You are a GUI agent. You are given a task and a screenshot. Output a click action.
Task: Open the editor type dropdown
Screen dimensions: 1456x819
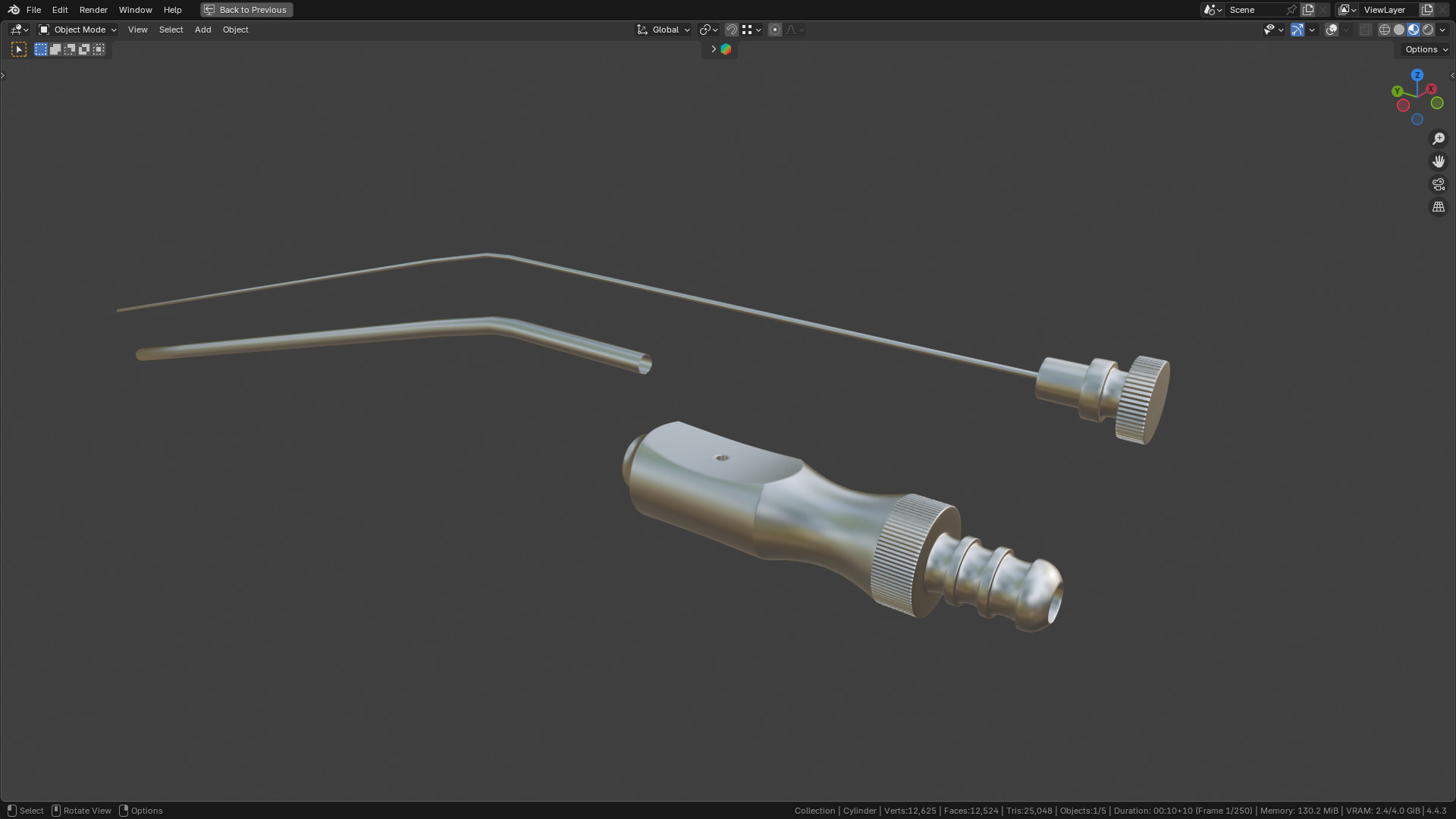tap(20, 30)
